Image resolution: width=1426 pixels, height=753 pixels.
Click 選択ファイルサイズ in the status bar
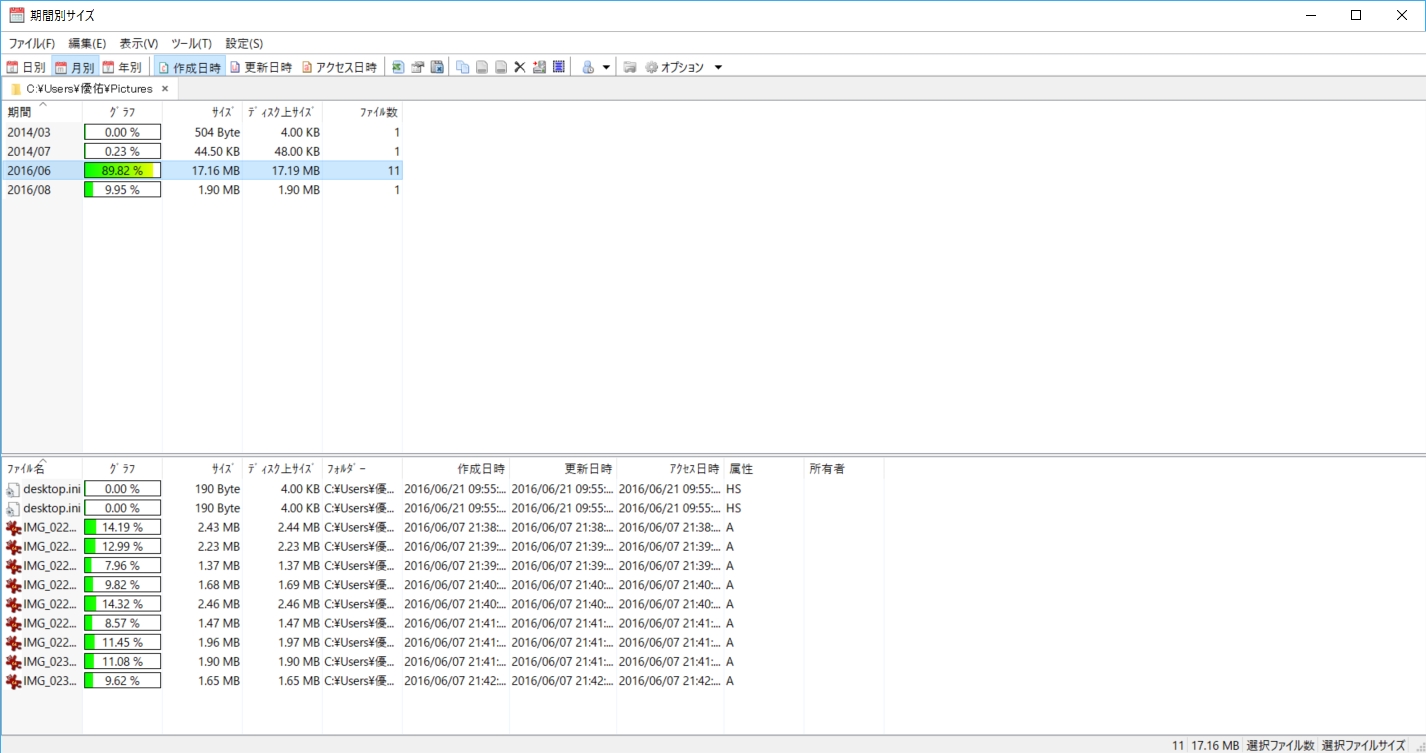(x=1364, y=745)
